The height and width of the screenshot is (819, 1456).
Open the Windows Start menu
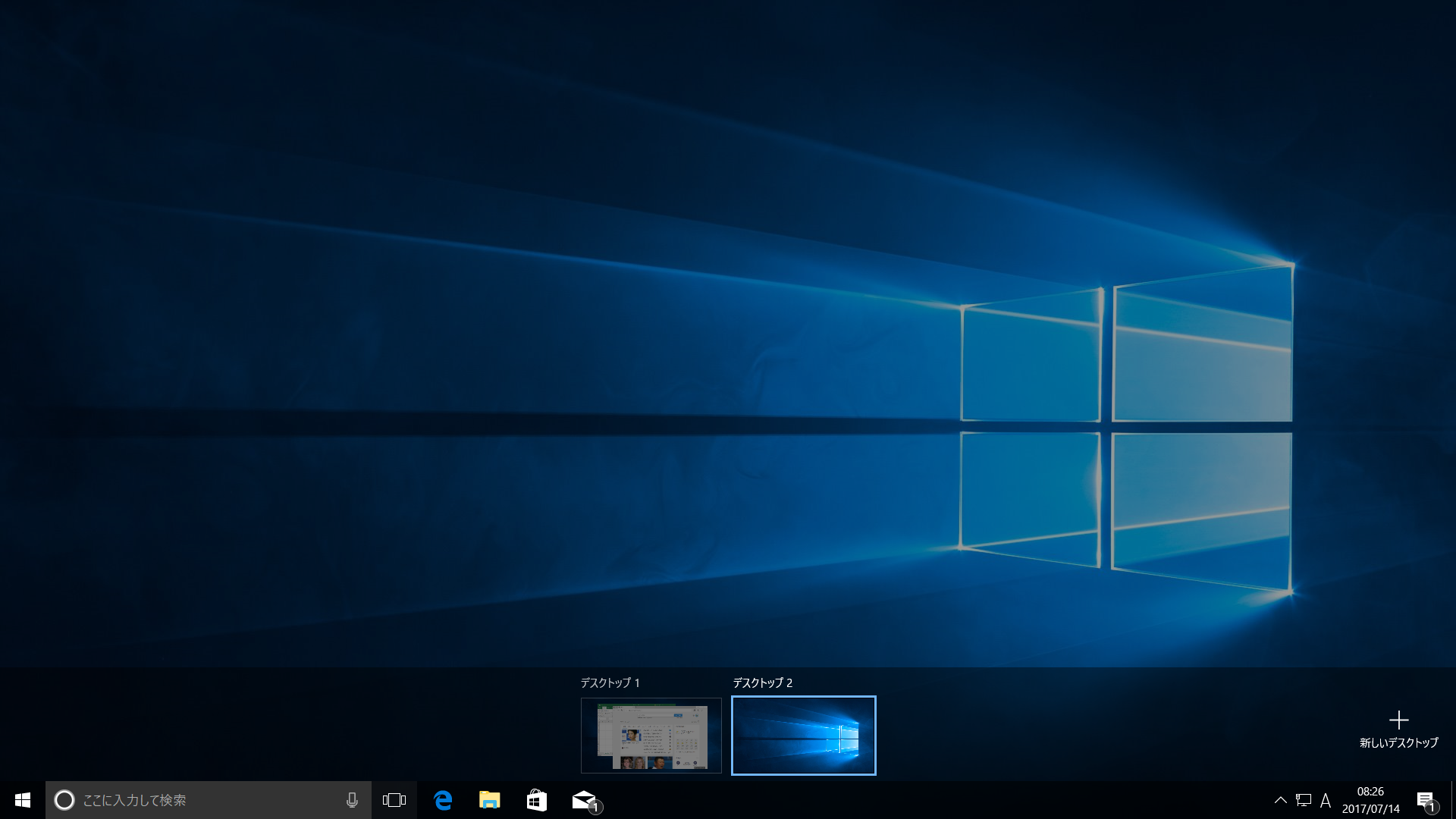23,800
